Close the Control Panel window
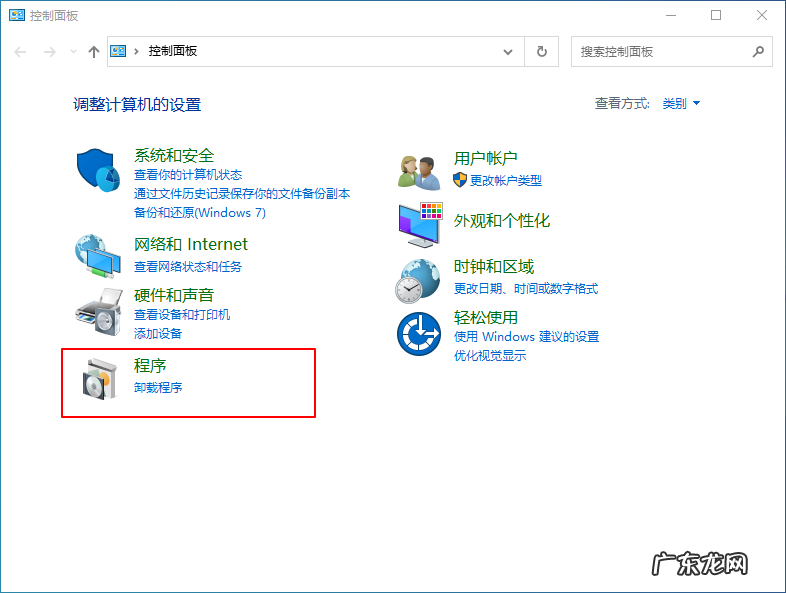The width and height of the screenshot is (786, 593). click(x=761, y=16)
